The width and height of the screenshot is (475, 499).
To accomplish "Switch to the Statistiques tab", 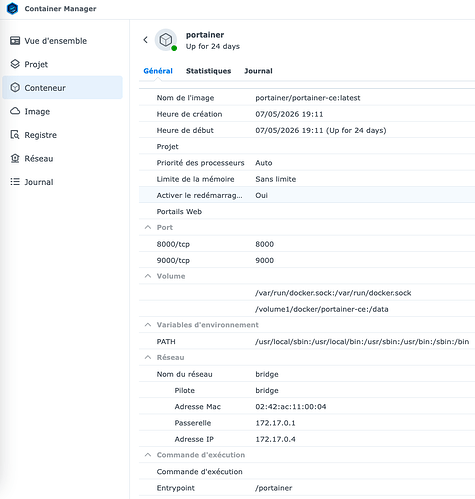I will point(208,71).
